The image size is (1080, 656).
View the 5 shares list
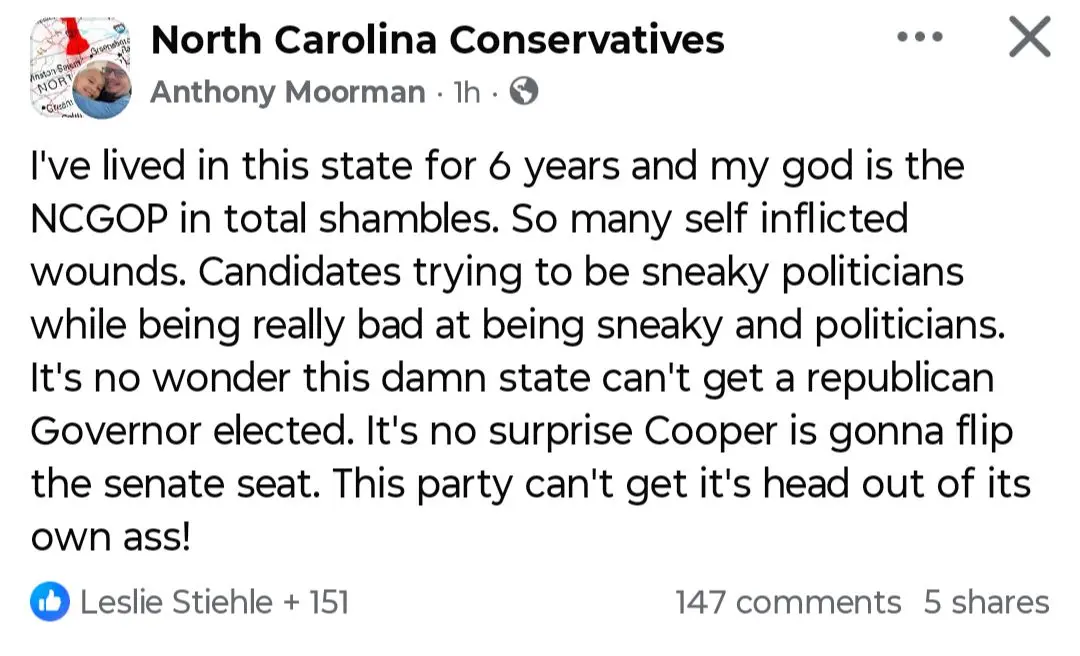click(986, 602)
